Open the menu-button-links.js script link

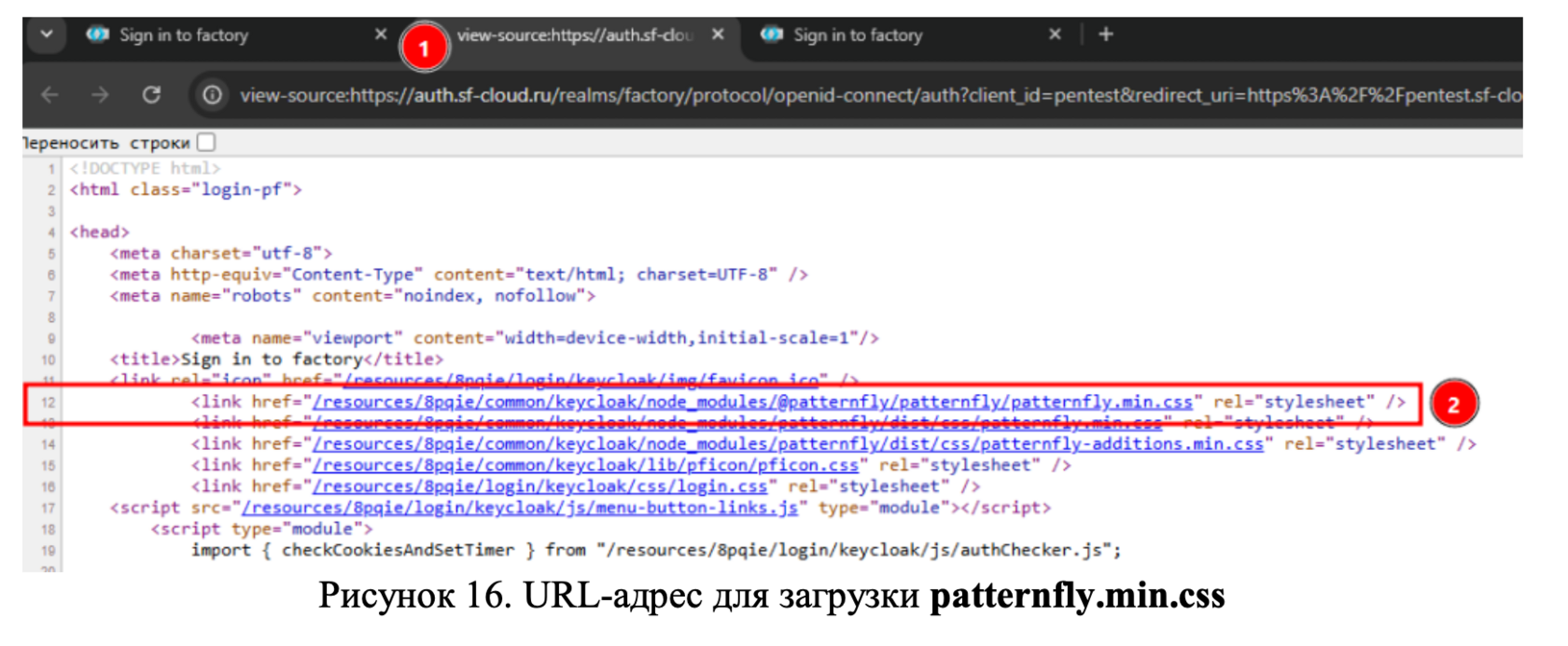[520, 508]
